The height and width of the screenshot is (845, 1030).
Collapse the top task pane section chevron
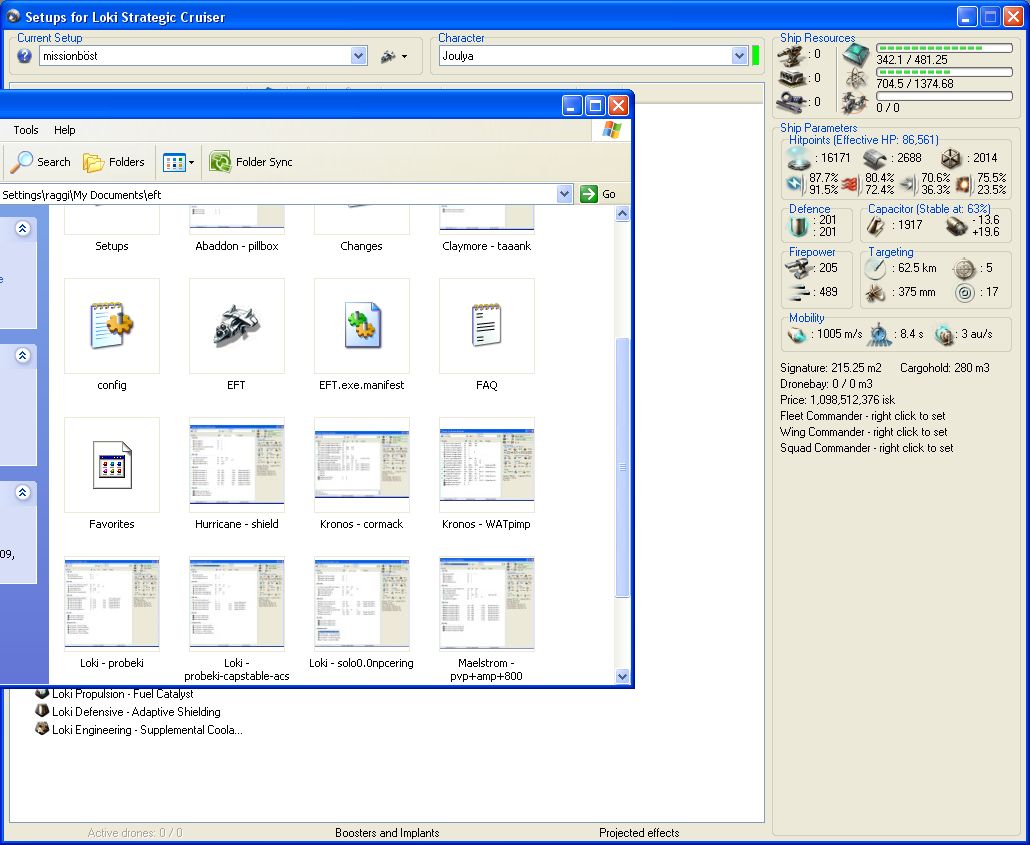(22, 228)
